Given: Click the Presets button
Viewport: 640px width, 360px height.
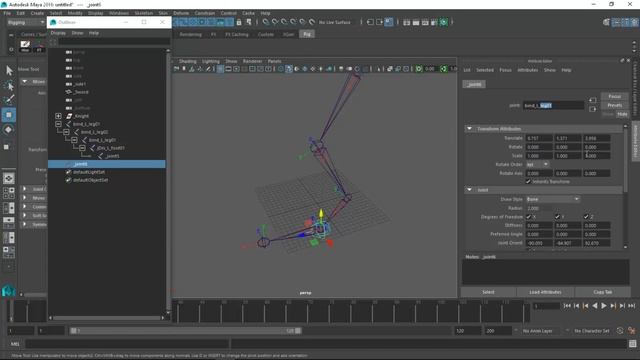Looking at the screenshot, I should (x=615, y=105).
